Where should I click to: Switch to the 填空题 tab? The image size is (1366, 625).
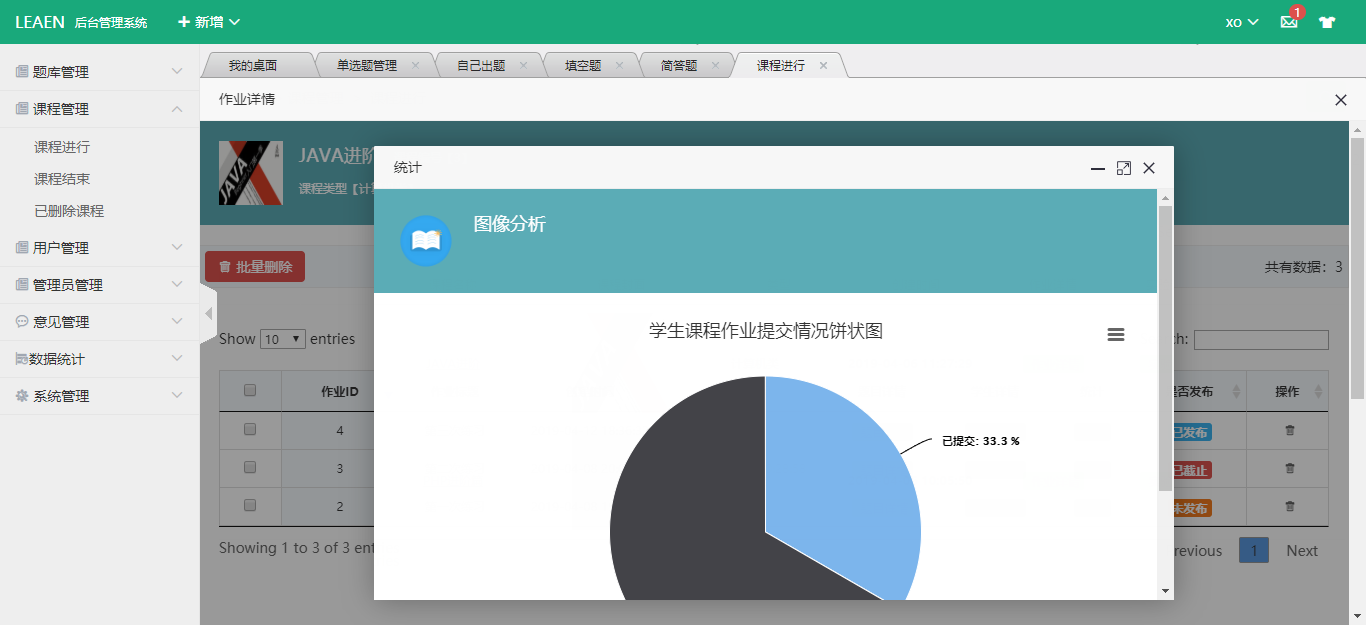point(583,65)
